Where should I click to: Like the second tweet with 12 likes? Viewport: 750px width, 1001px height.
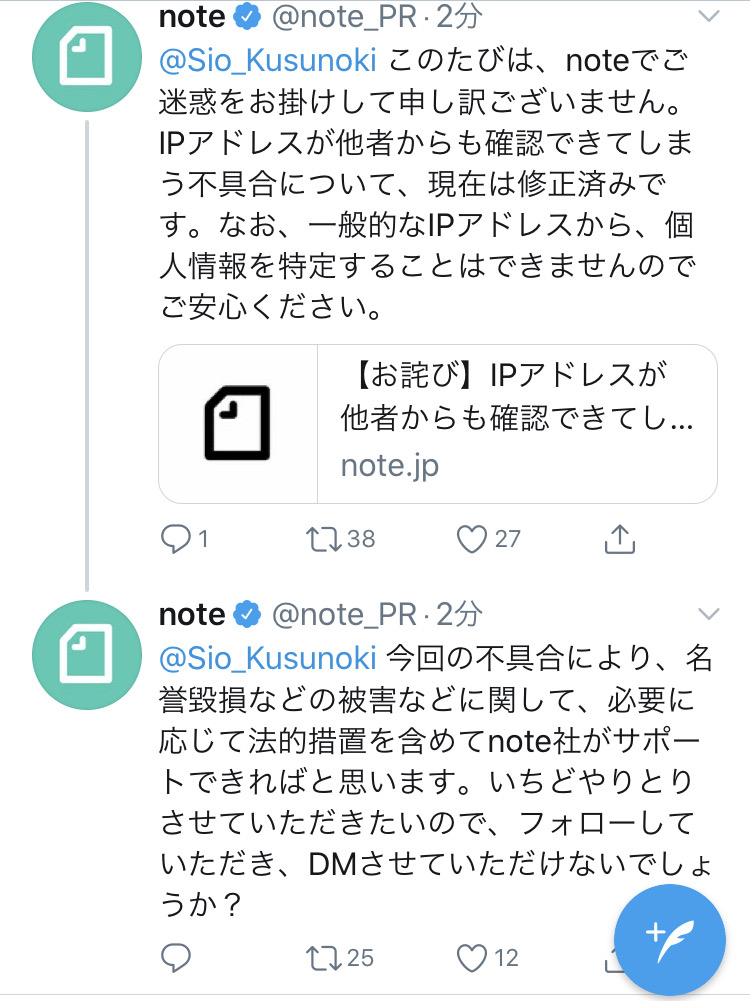[472, 958]
